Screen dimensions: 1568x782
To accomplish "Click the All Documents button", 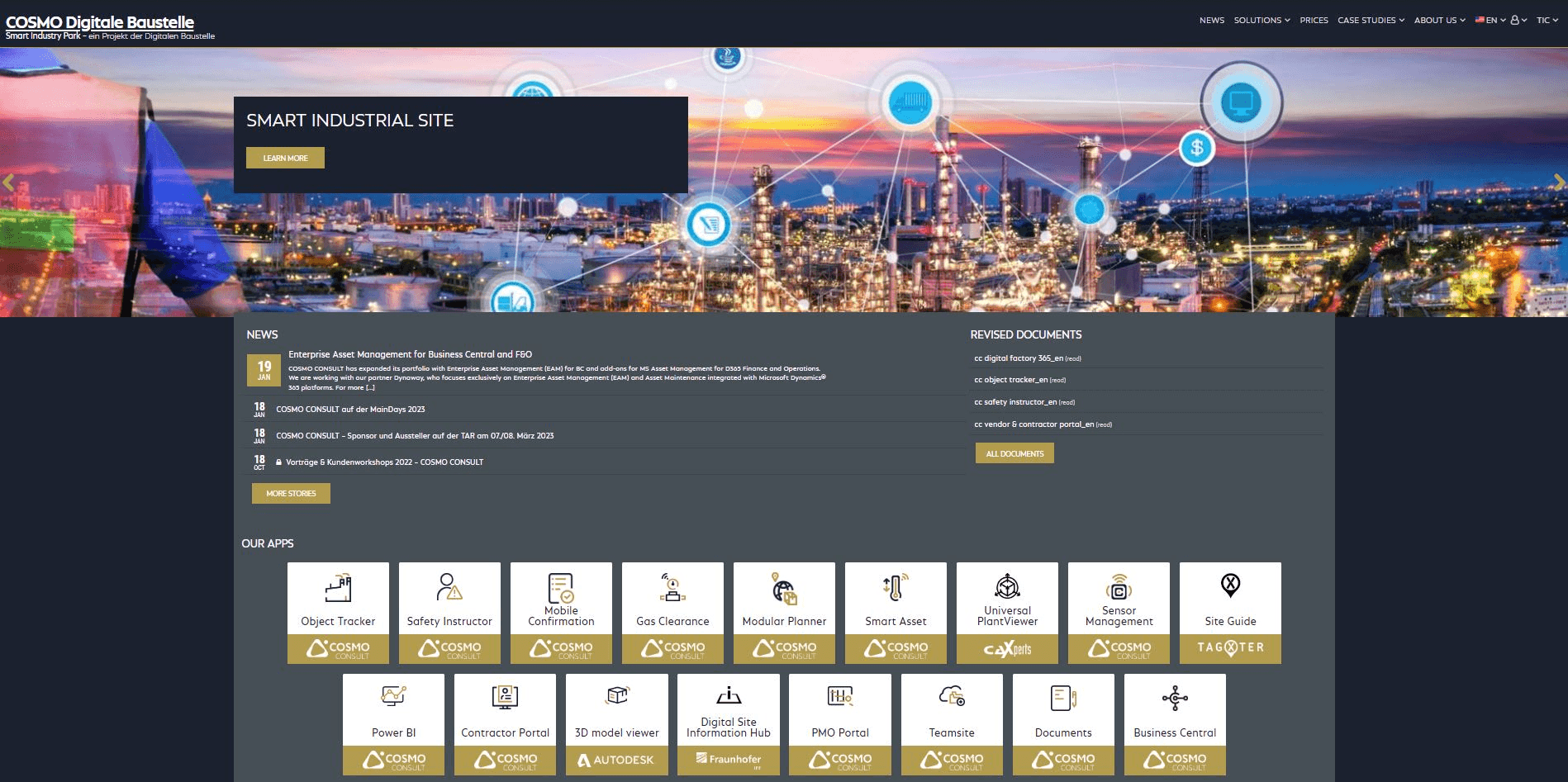I will click(1014, 453).
